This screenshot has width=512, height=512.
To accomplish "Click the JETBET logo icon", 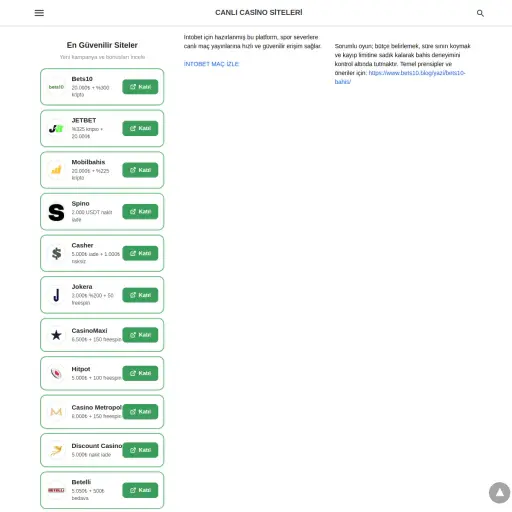I will 56,129.
